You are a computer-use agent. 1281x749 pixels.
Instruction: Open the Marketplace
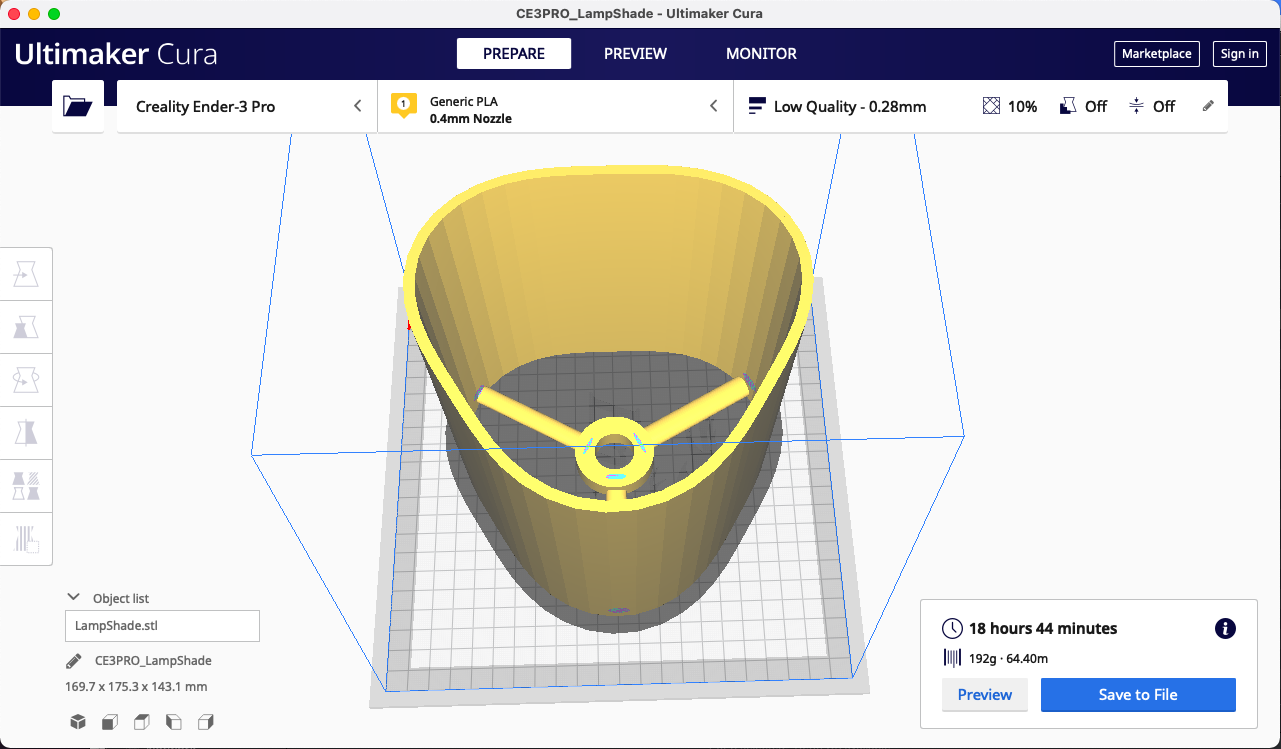coord(1157,54)
